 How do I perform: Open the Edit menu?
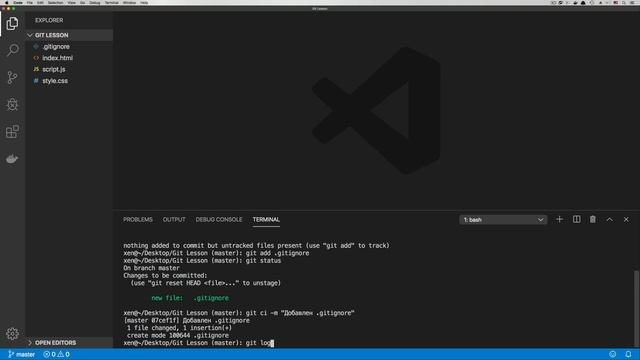[x=40, y=2]
